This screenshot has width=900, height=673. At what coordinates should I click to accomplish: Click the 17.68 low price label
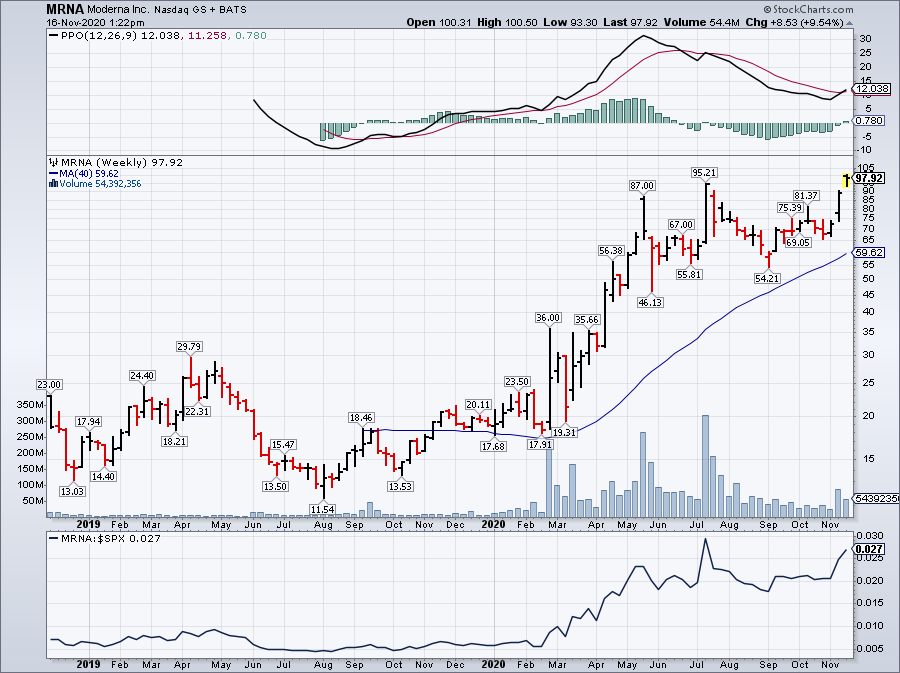(x=494, y=446)
